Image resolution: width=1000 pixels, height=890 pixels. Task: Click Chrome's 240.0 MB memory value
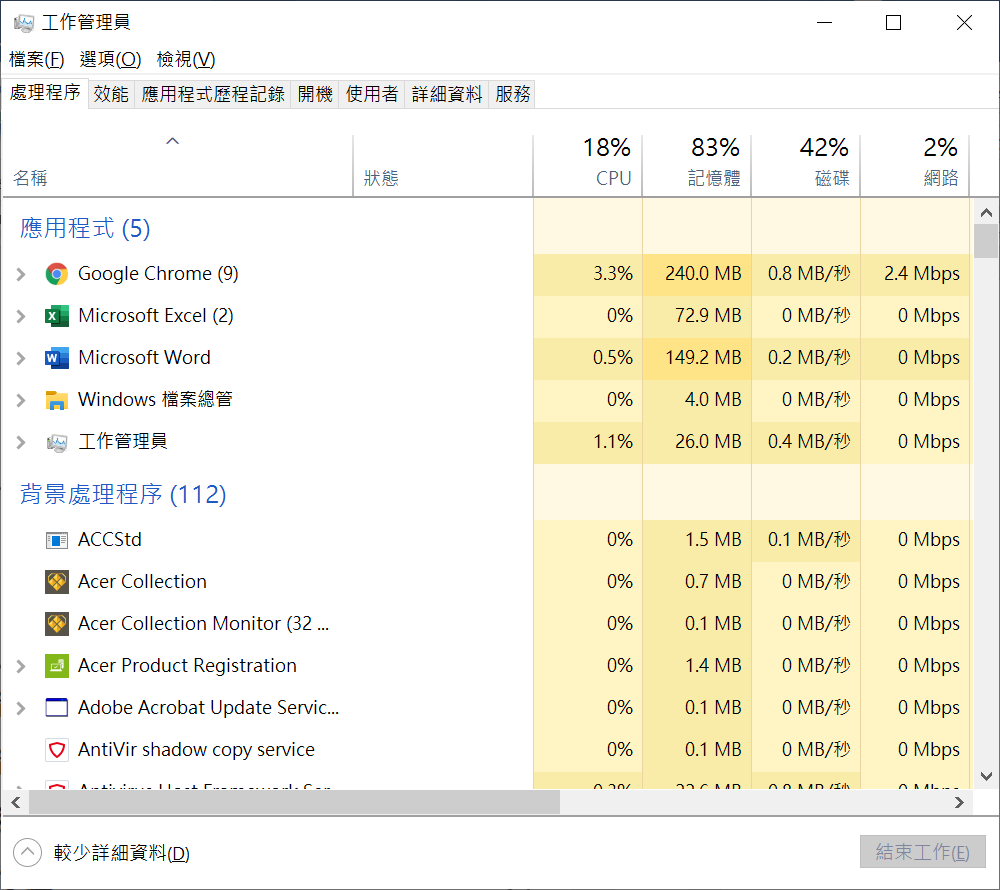click(703, 274)
